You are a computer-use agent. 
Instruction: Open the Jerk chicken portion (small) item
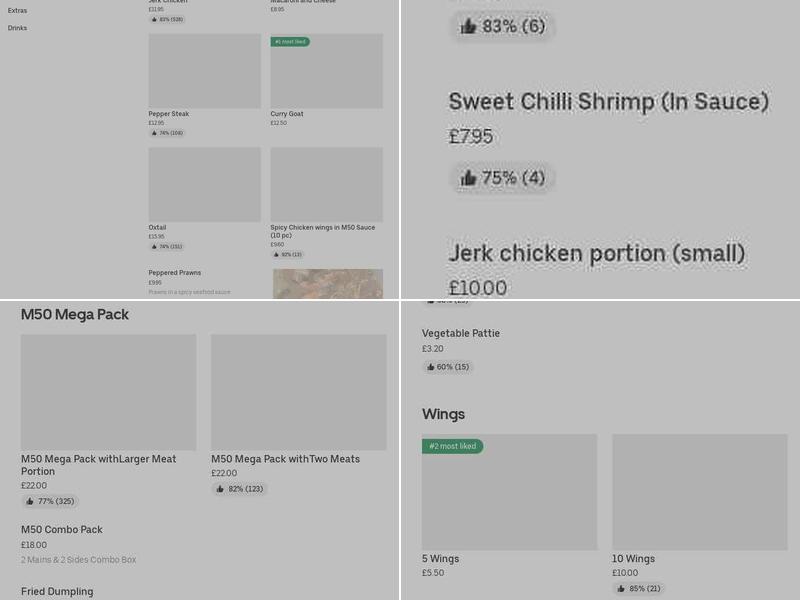pos(596,253)
